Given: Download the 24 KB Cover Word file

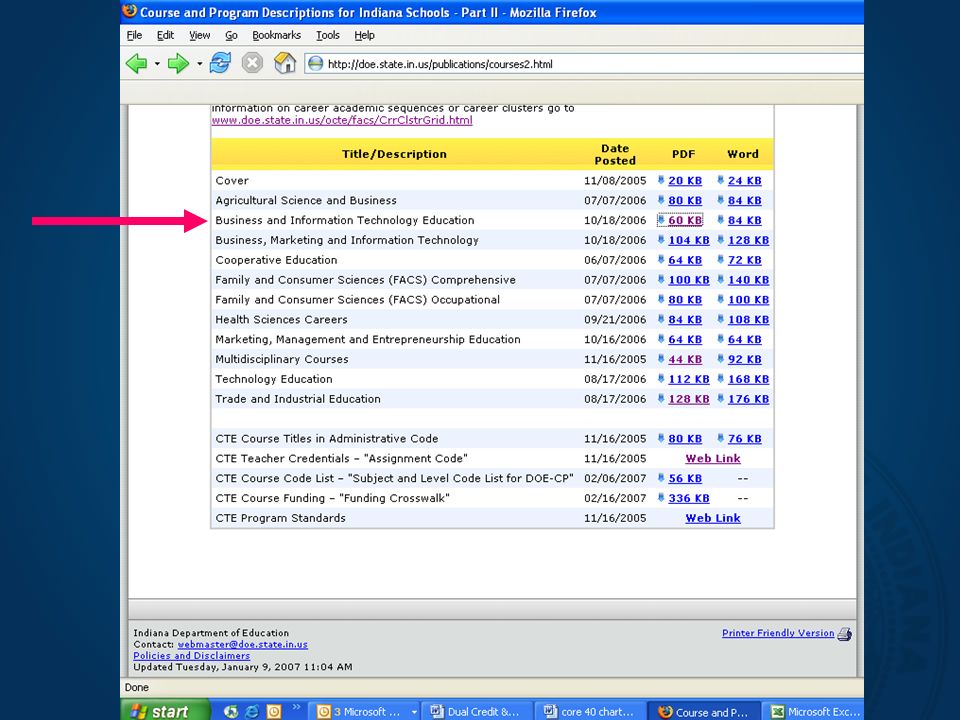Looking at the screenshot, I should click(x=744, y=181).
